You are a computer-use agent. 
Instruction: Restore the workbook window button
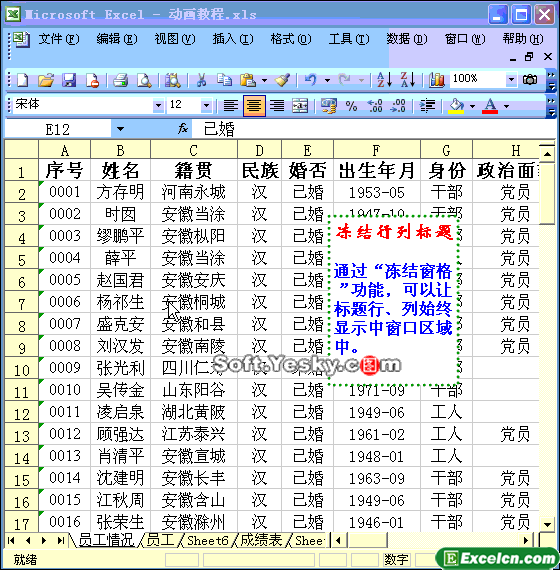click(529, 56)
